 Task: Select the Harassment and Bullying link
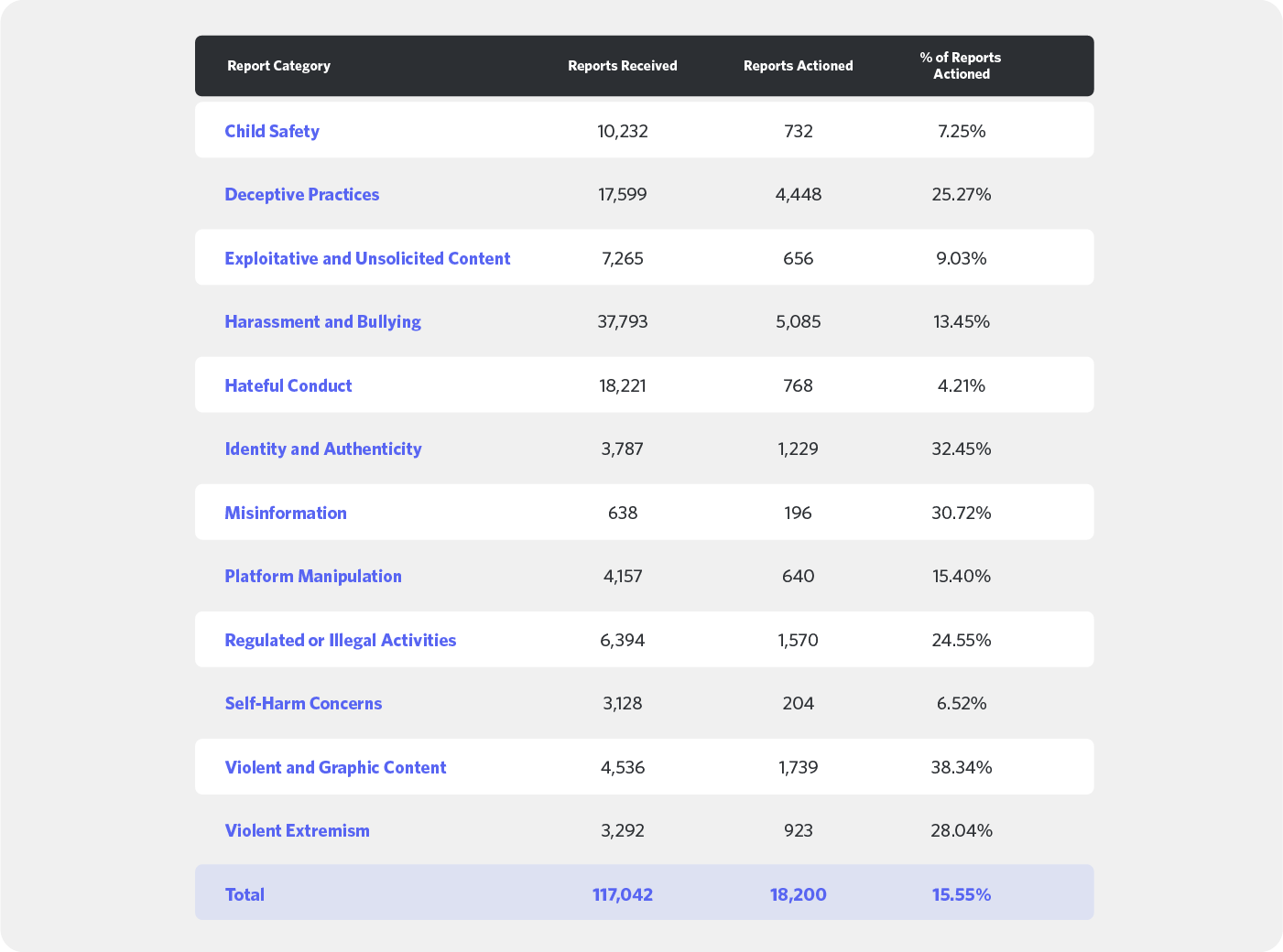coord(322,321)
